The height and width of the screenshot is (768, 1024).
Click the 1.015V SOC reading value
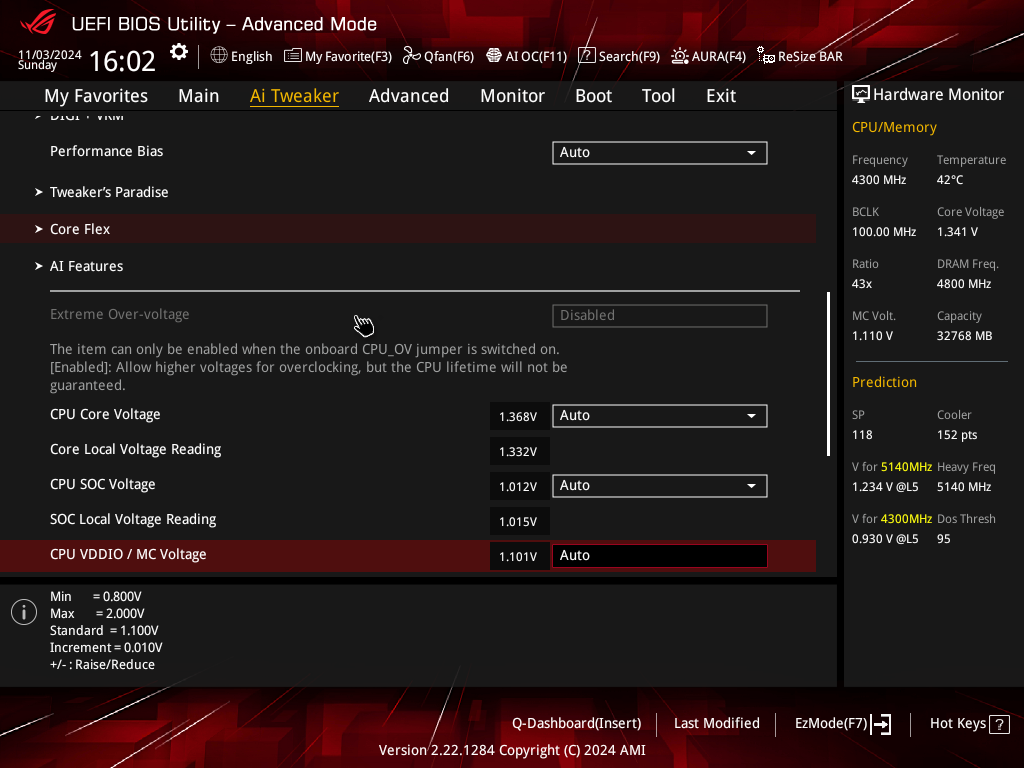coord(519,522)
